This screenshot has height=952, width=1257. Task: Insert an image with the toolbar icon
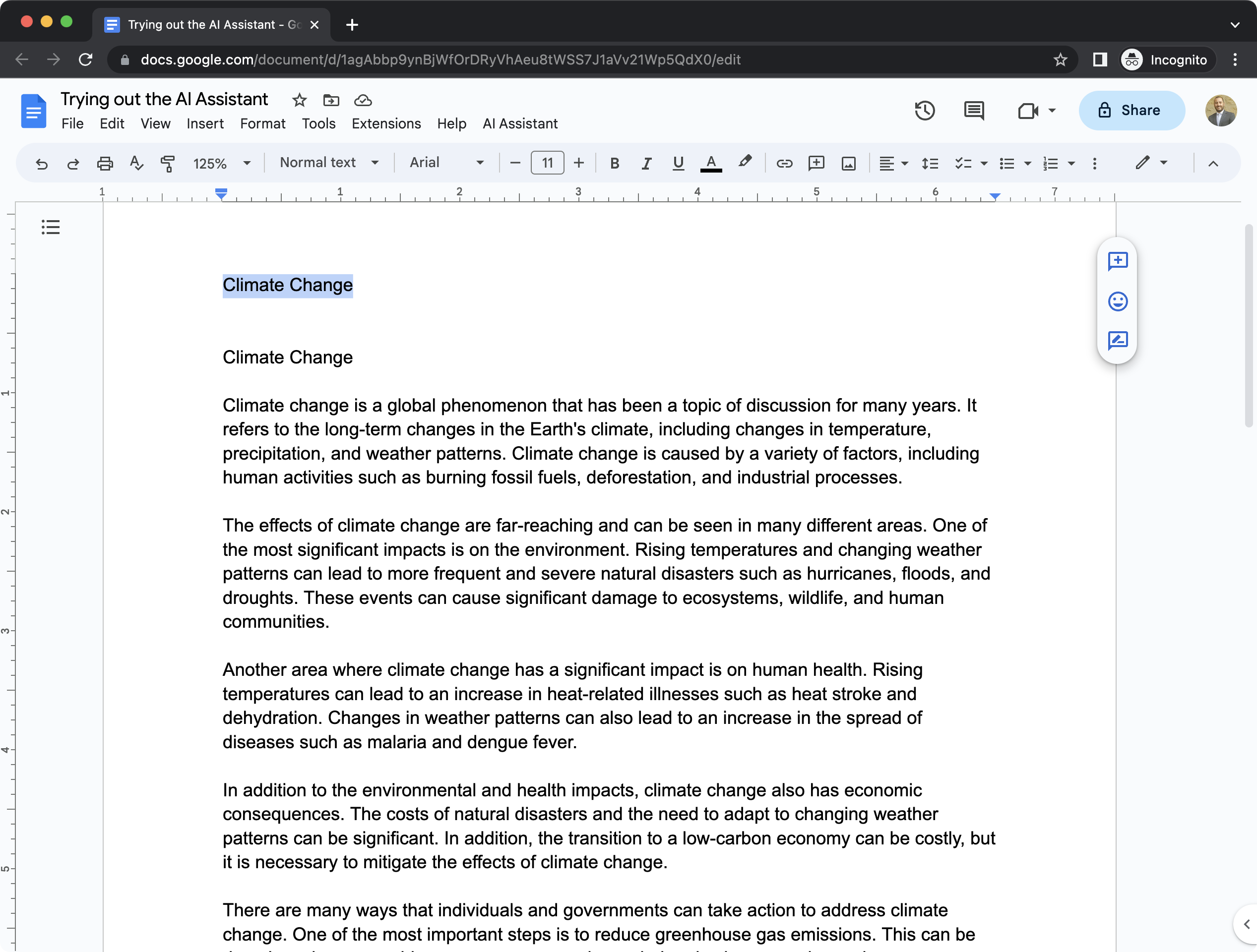pyautogui.click(x=848, y=164)
